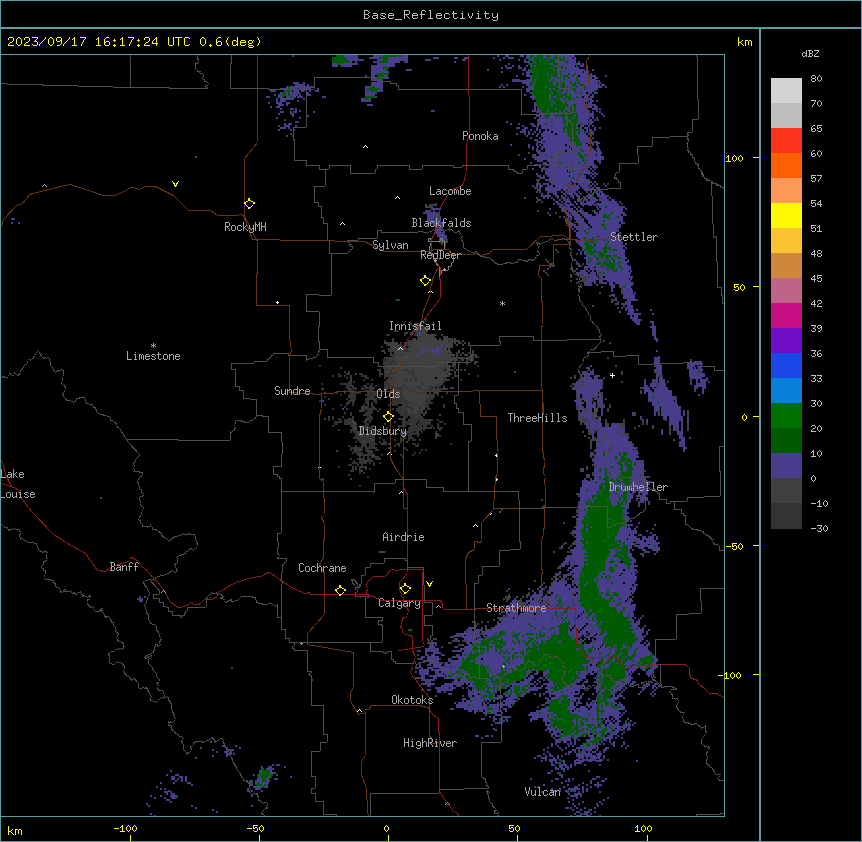Click the green 30 dBZ legend swatch

[786, 416]
